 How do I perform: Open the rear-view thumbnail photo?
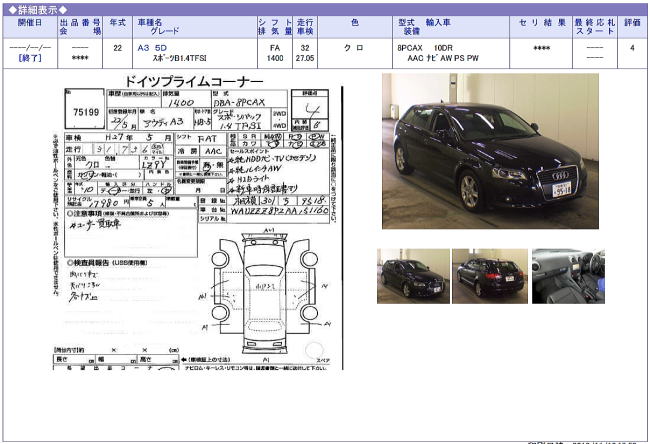point(490,276)
